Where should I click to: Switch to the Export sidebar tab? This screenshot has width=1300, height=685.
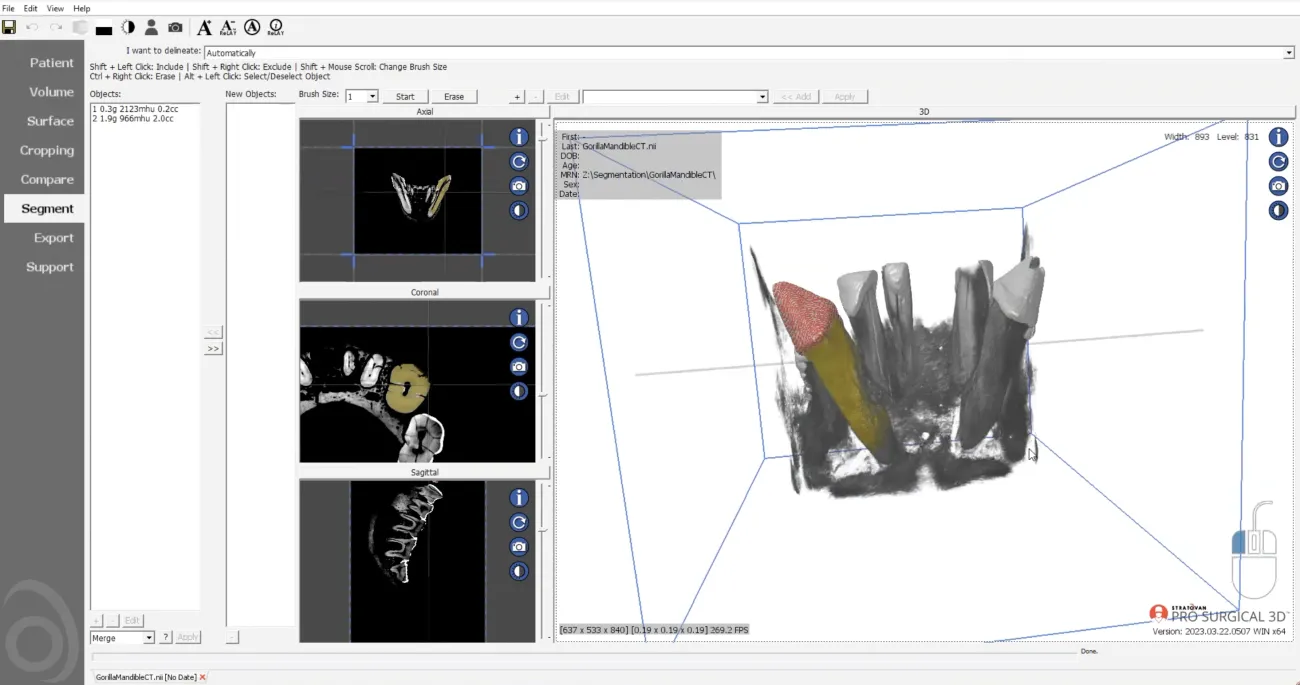click(53, 238)
